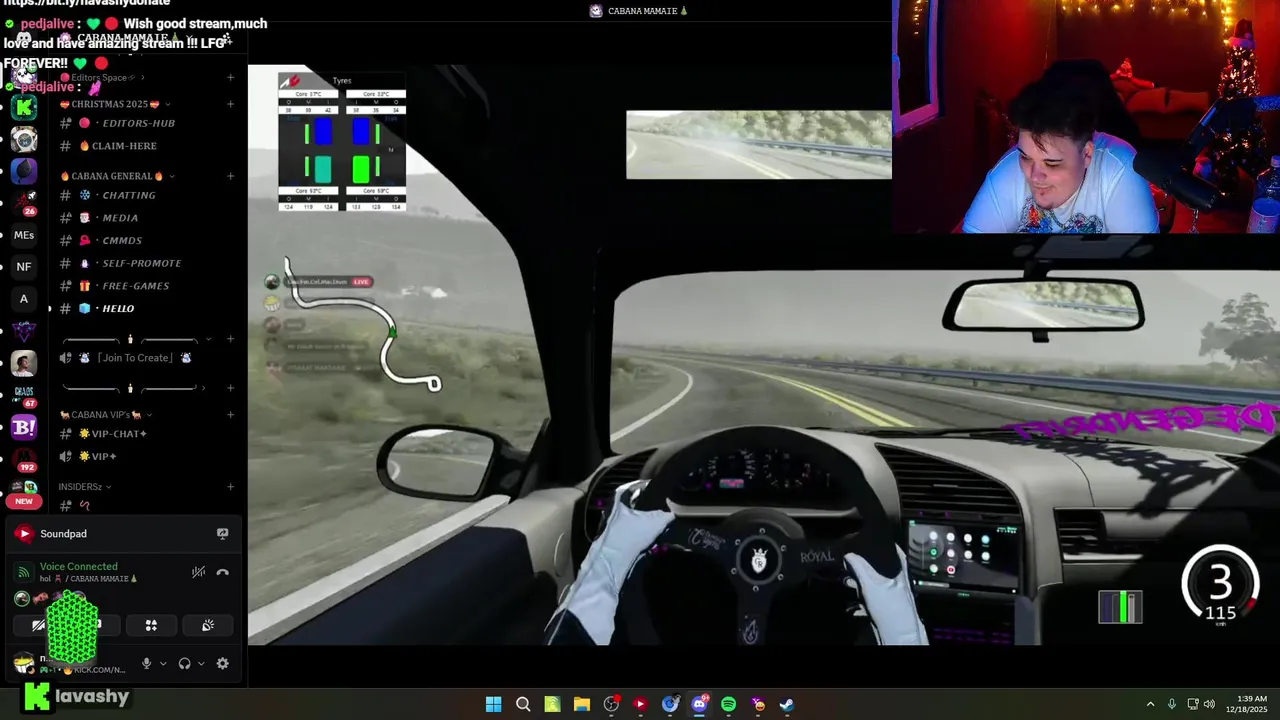Add channel to CHRISTMAS 2025 category
Image resolution: width=1280 pixels, height=720 pixels.
click(x=230, y=104)
